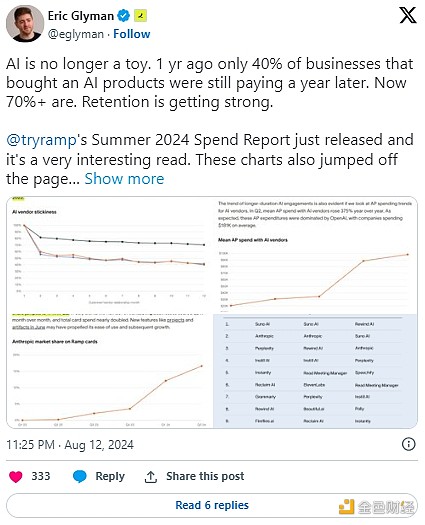Open the X logo link
425x525 pixels.
tap(408, 15)
